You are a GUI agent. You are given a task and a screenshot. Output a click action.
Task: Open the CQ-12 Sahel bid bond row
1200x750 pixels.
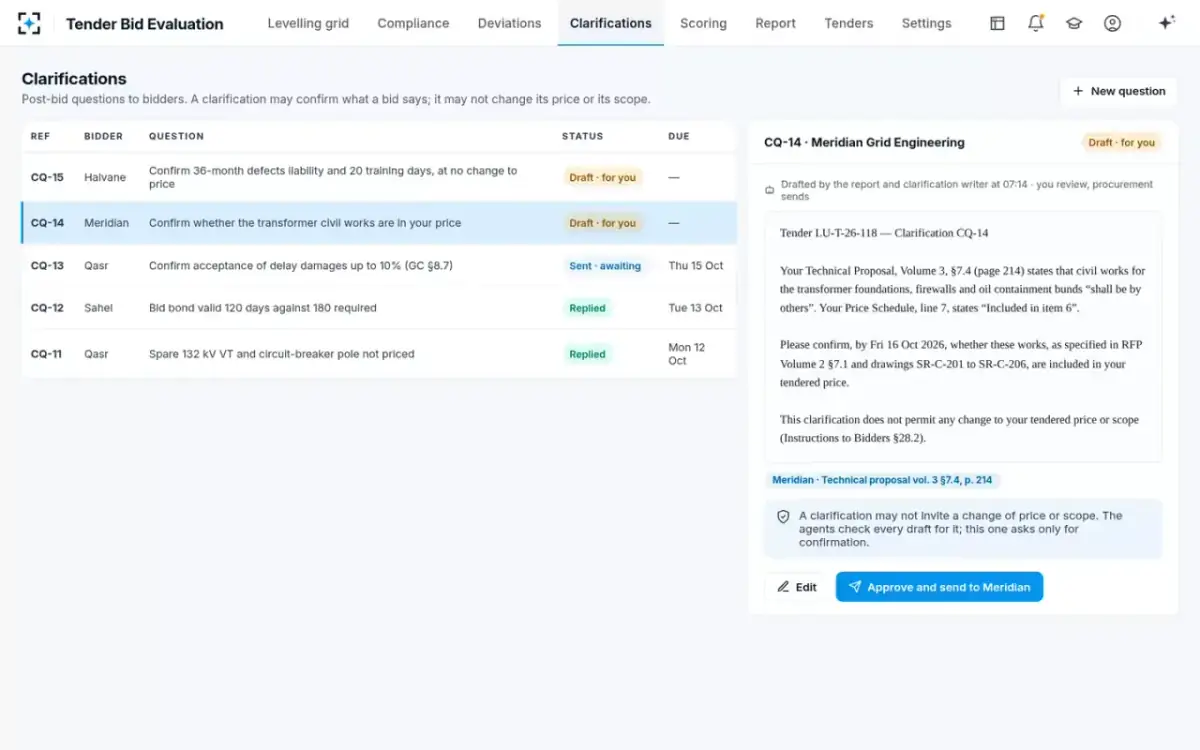(x=379, y=308)
